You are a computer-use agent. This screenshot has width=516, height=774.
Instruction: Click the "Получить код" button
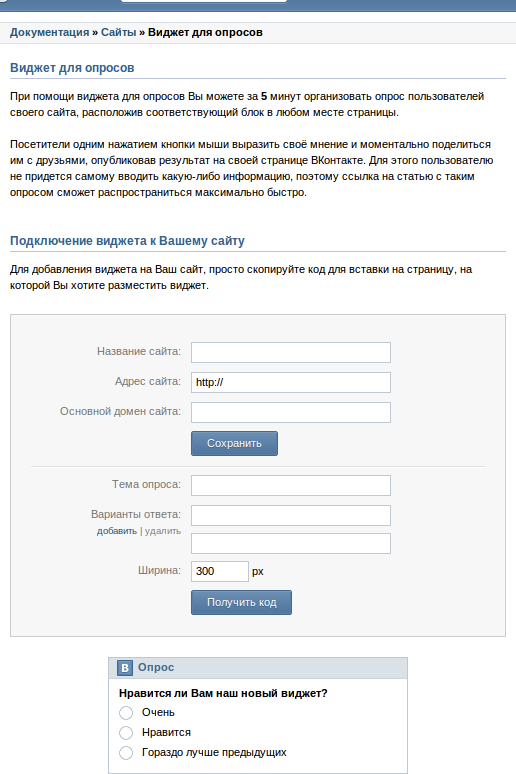[241, 602]
